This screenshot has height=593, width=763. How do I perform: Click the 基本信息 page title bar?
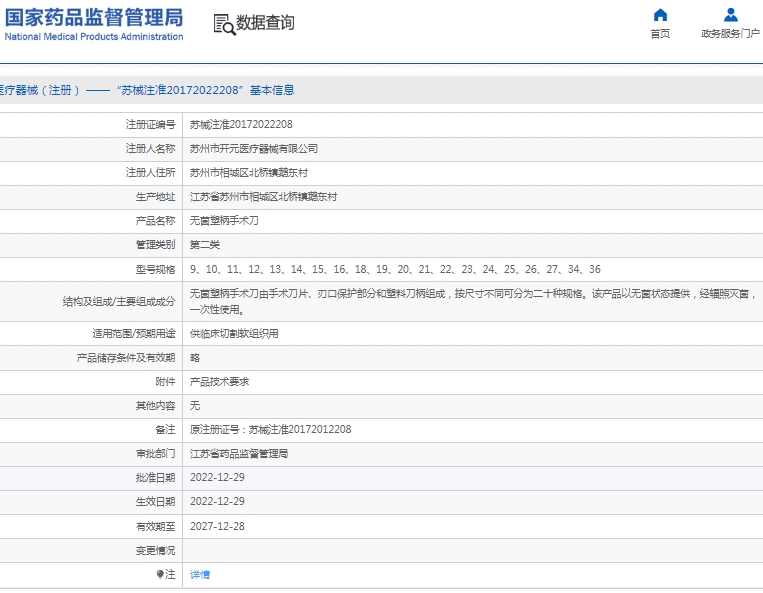(148, 90)
